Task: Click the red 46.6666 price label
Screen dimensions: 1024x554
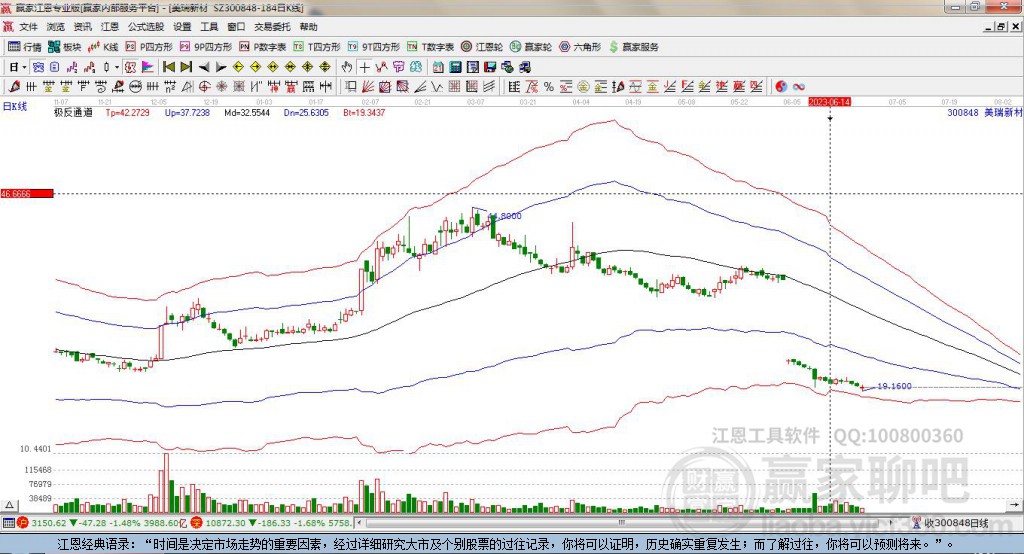Action: pos(27,194)
